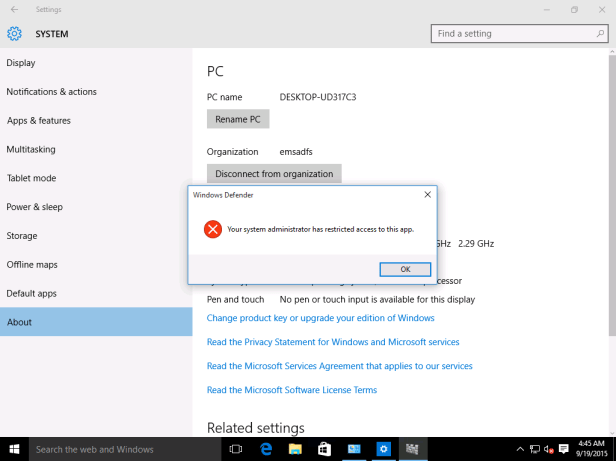
Task: Open the Windows Start menu
Action: click(x=14, y=449)
